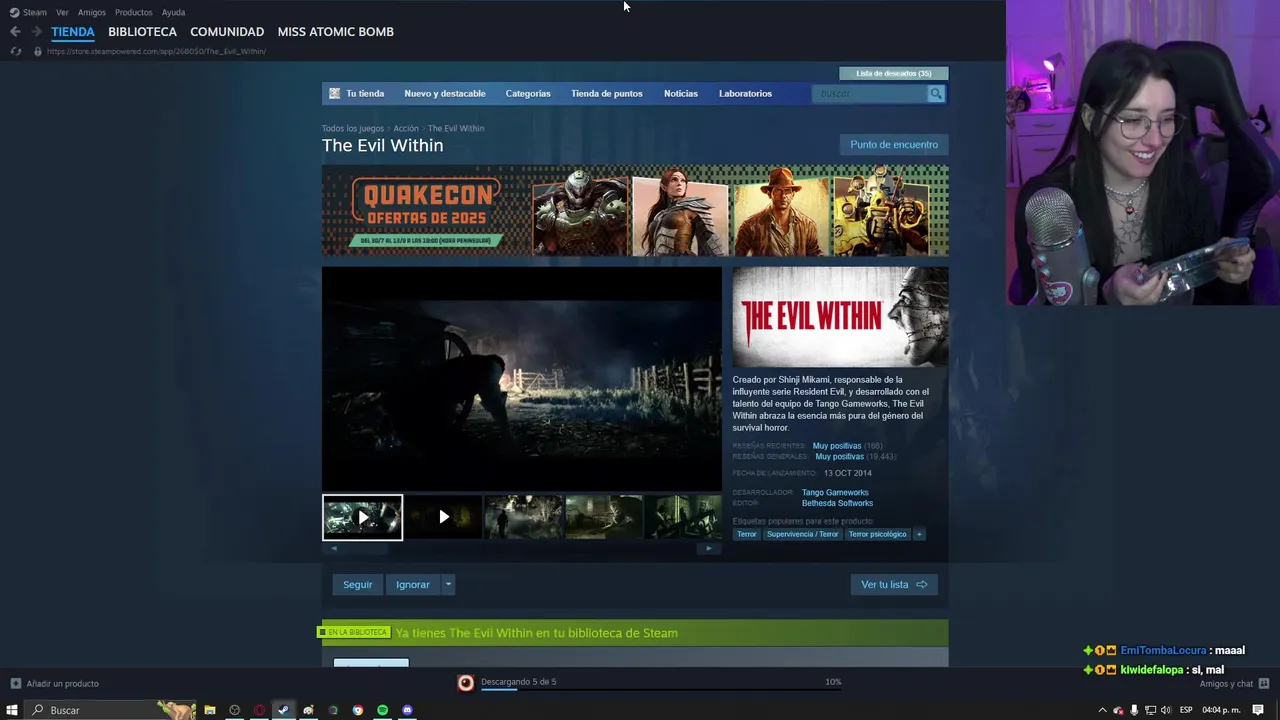This screenshot has width=1280, height=720.
Task: Click the Punto de encuentro button
Action: [x=894, y=144]
